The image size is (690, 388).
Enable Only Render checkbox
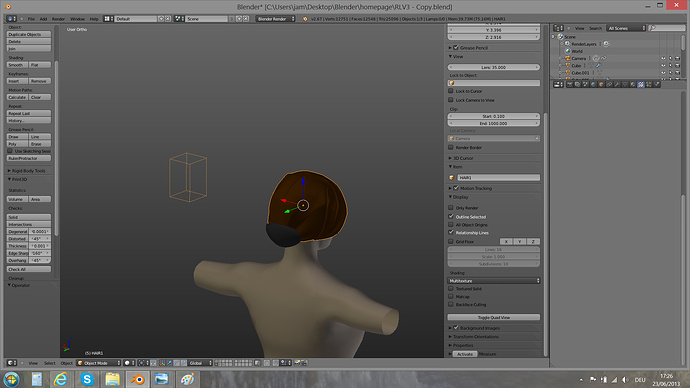point(451,208)
